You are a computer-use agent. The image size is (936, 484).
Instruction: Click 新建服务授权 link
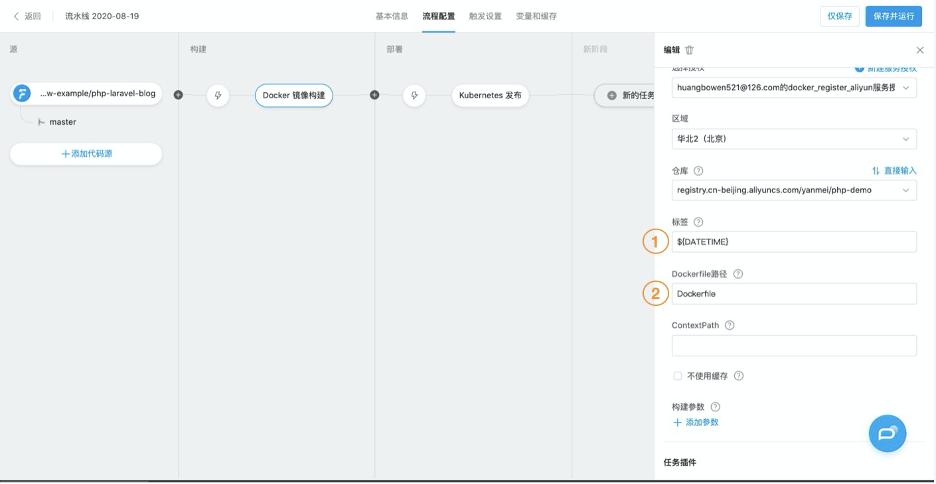[886, 69]
